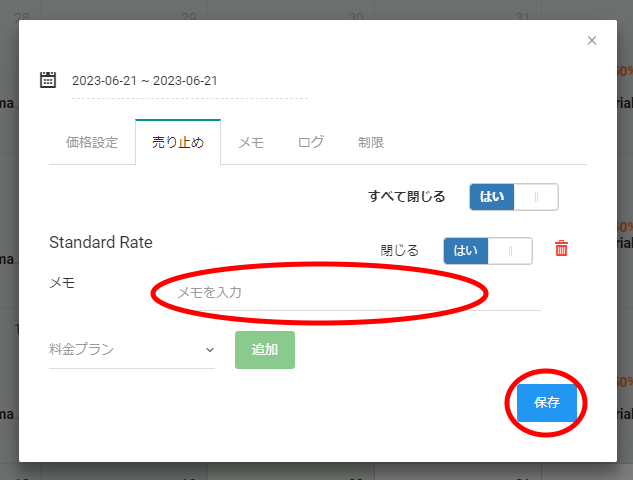Click the Standard Rate heading

coord(101,242)
